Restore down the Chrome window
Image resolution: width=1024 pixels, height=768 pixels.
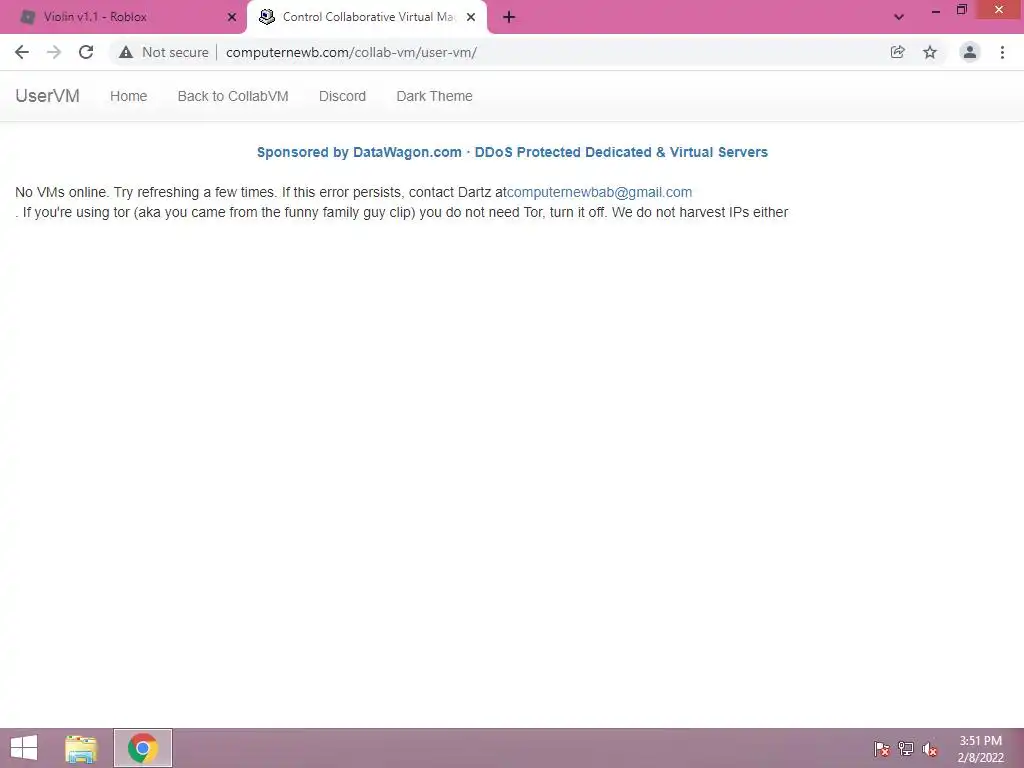pyautogui.click(x=962, y=10)
